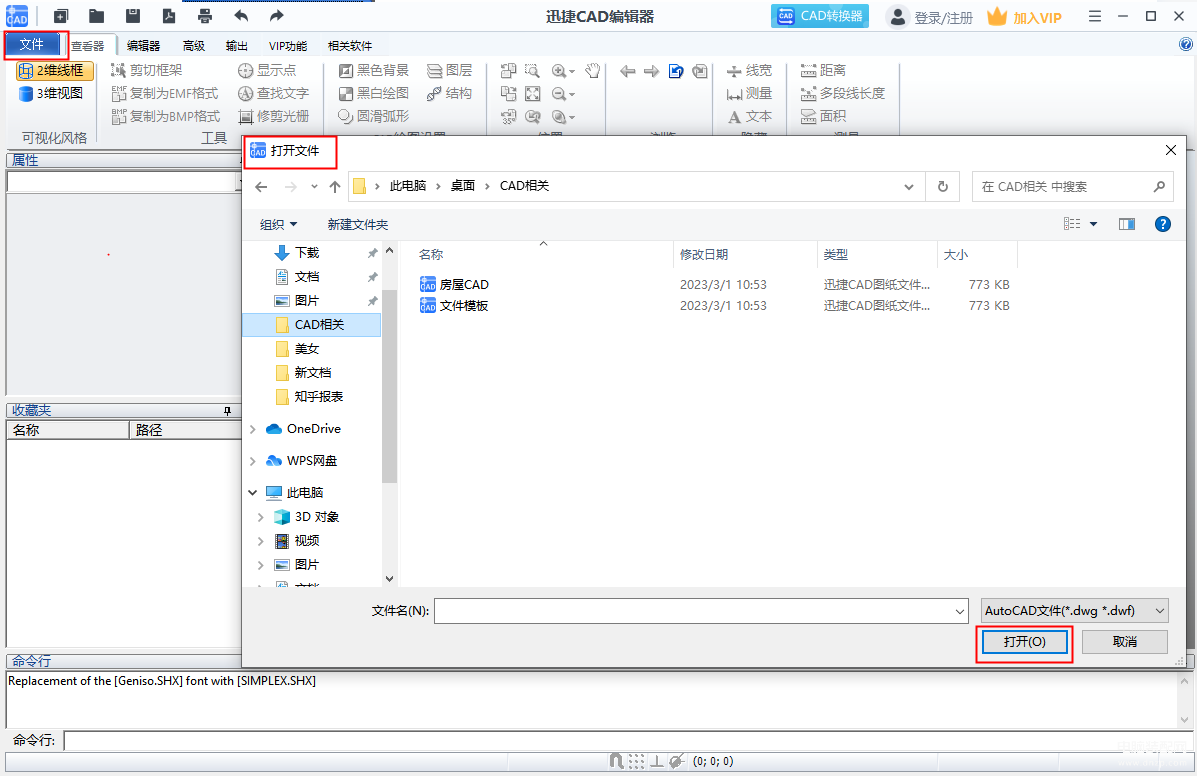
Task: Collapse the 此电脑 tree node
Action: 253,493
